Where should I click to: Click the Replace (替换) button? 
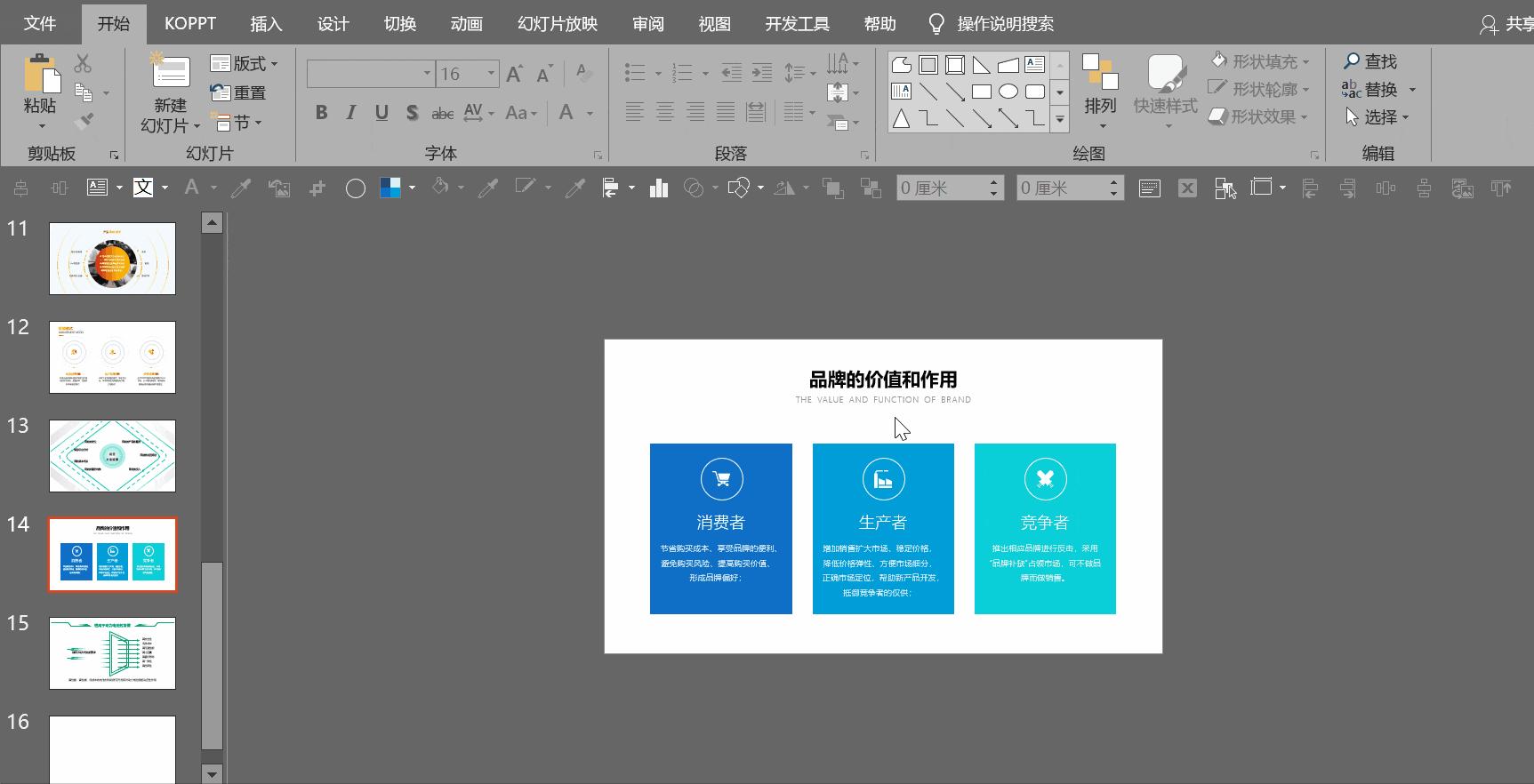(1379, 90)
